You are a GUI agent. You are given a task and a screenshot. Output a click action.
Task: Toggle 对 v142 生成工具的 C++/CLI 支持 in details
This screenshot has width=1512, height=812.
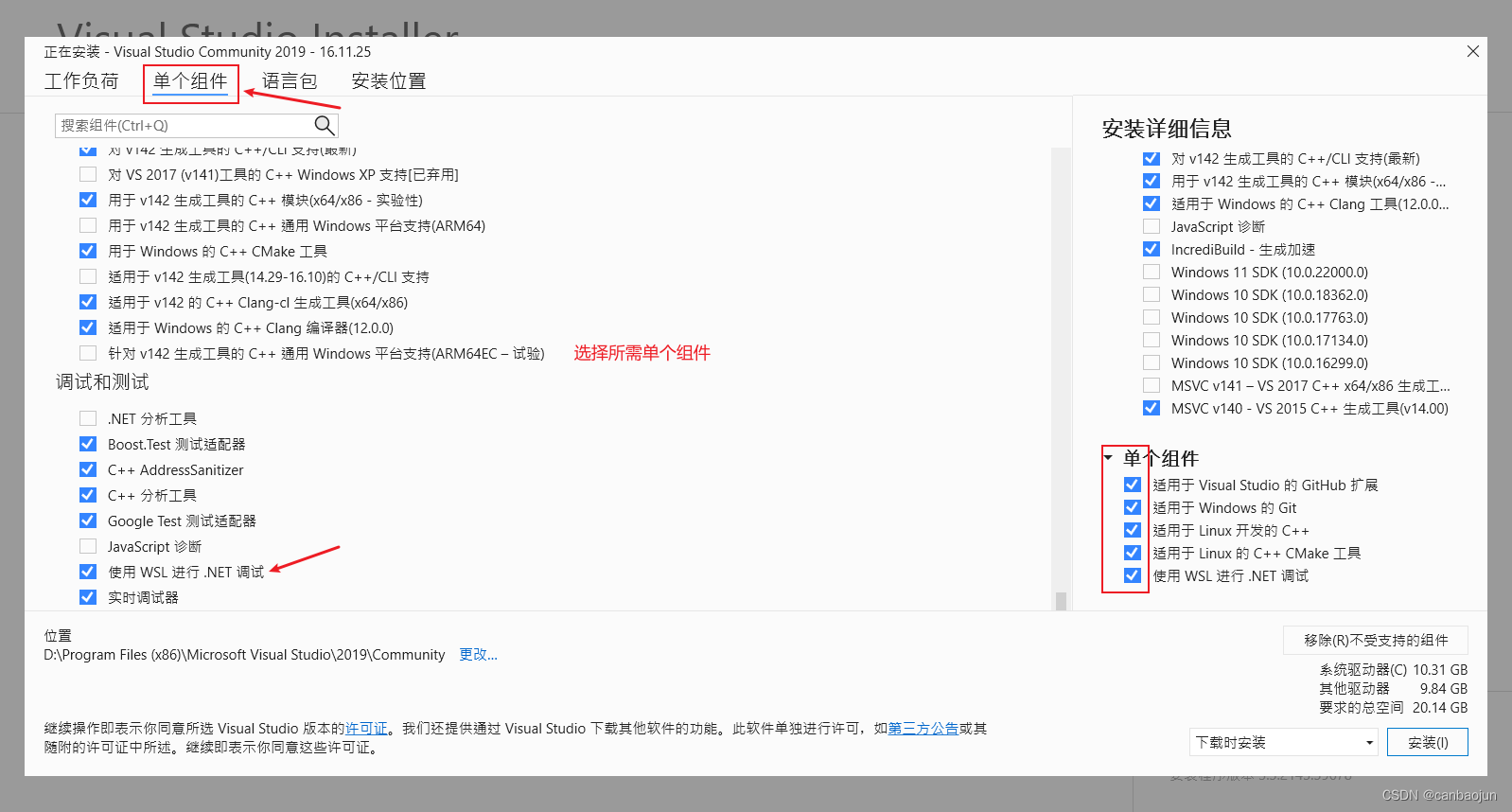pos(1152,158)
